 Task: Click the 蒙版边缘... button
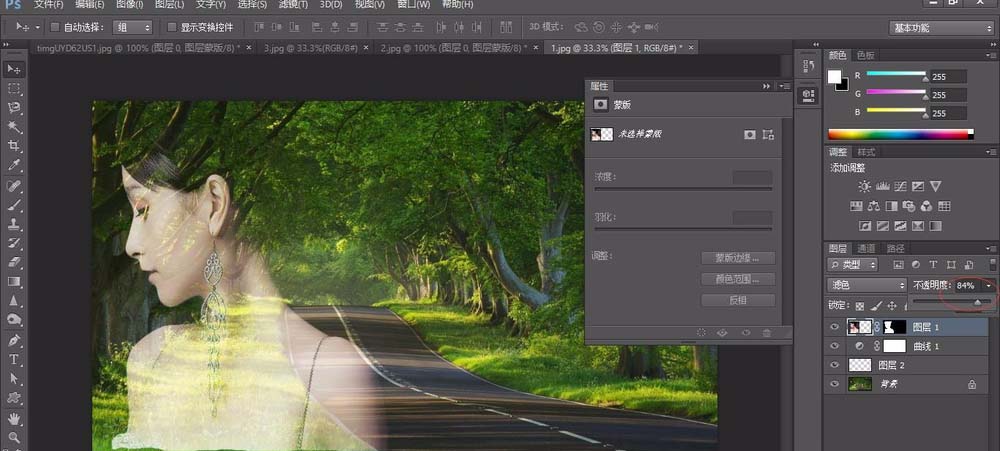tap(738, 258)
